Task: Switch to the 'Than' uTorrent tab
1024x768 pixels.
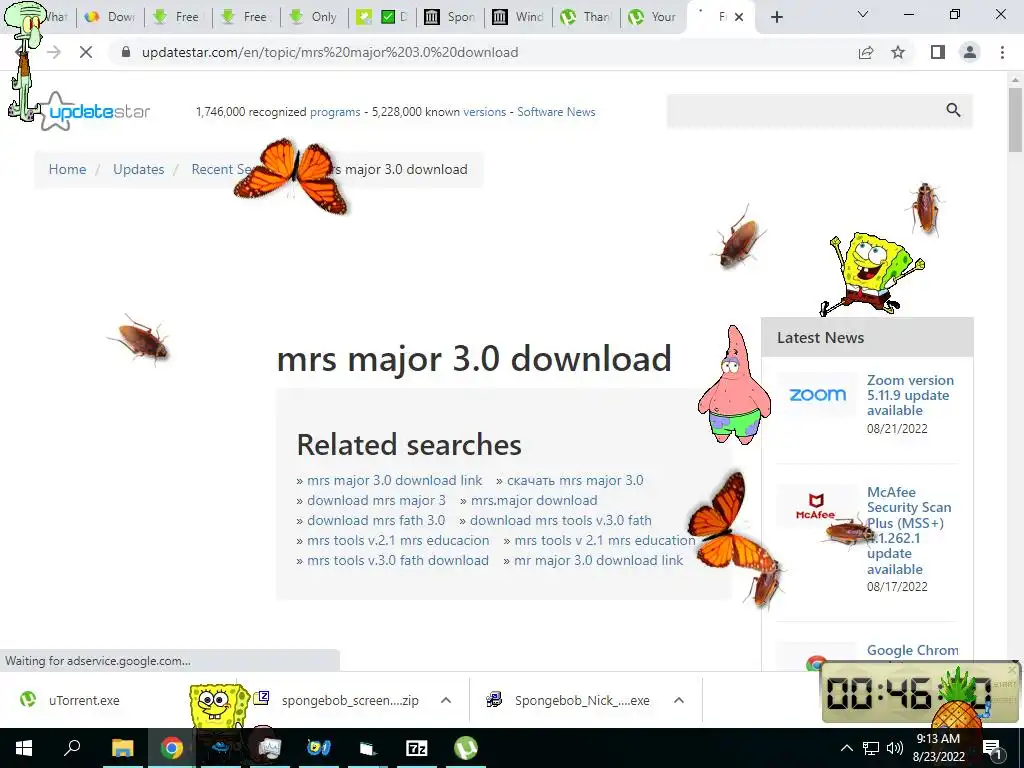Action: point(586,17)
